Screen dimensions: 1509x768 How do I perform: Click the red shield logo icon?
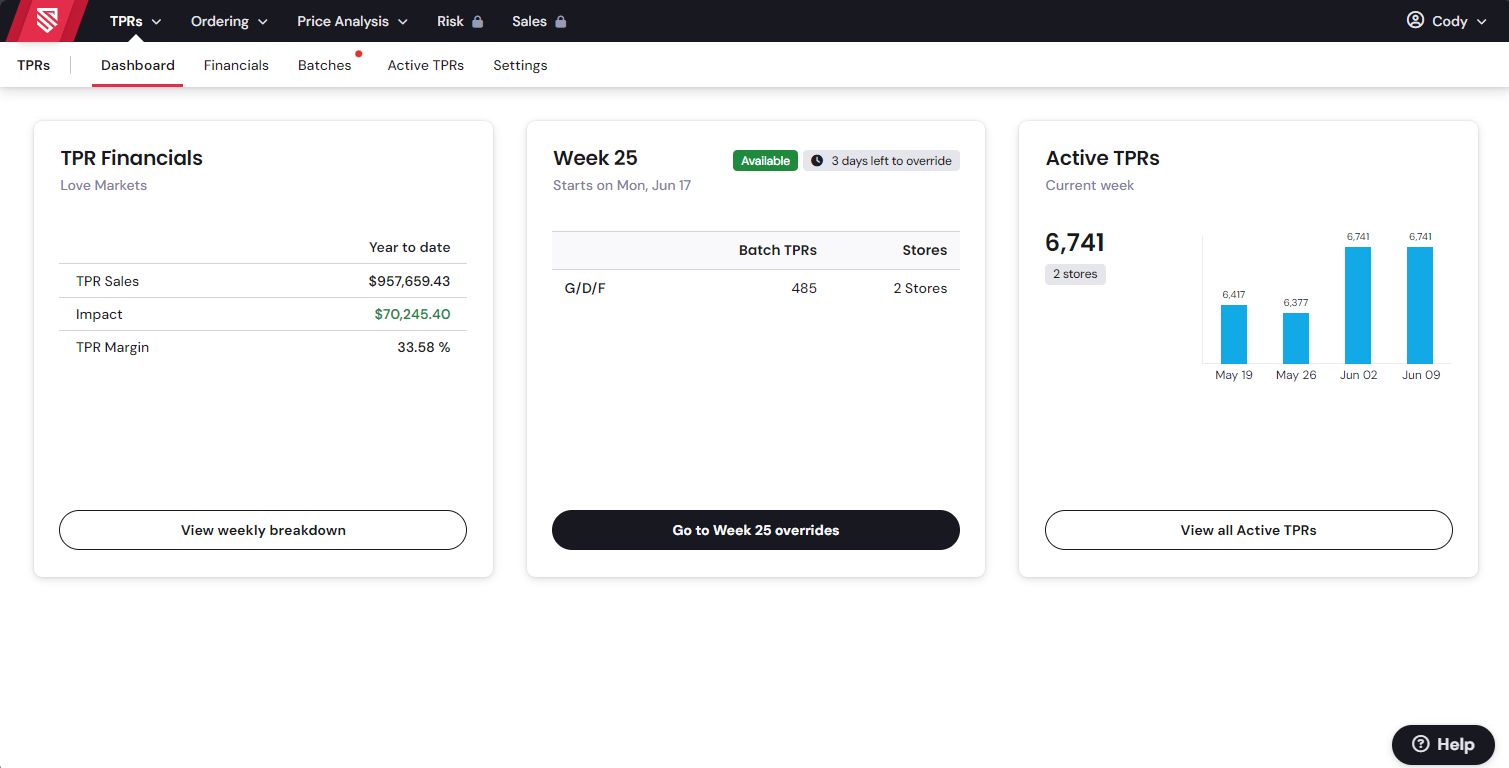[x=46, y=21]
